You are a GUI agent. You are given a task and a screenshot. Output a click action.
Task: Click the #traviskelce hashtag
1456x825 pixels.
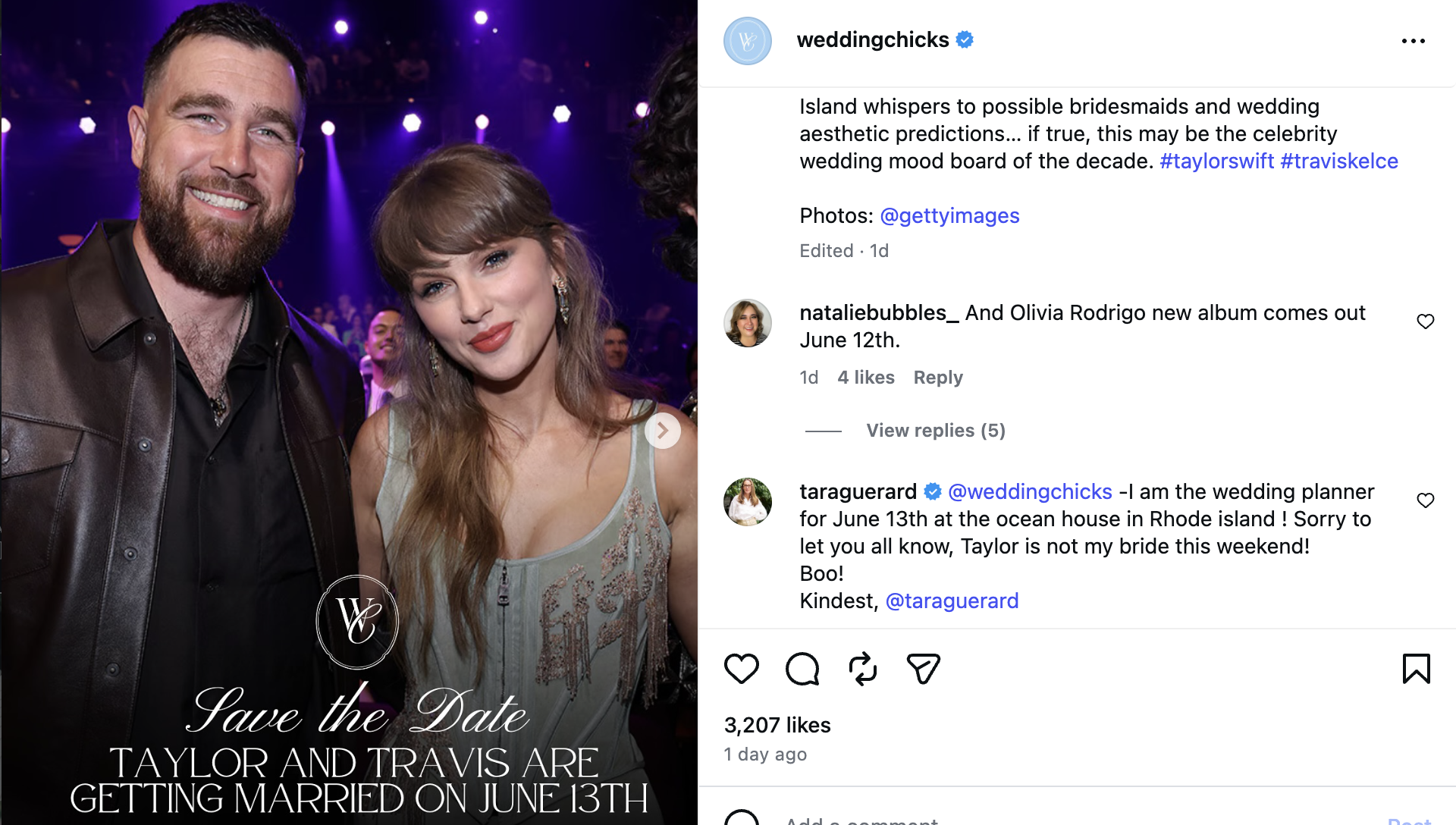[x=1339, y=161]
